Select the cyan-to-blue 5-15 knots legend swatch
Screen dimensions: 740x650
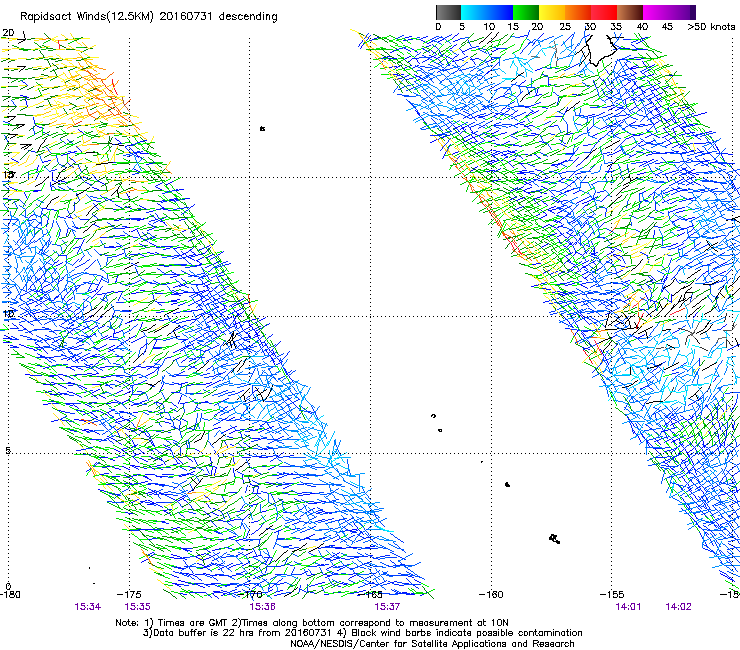tap(487, 12)
